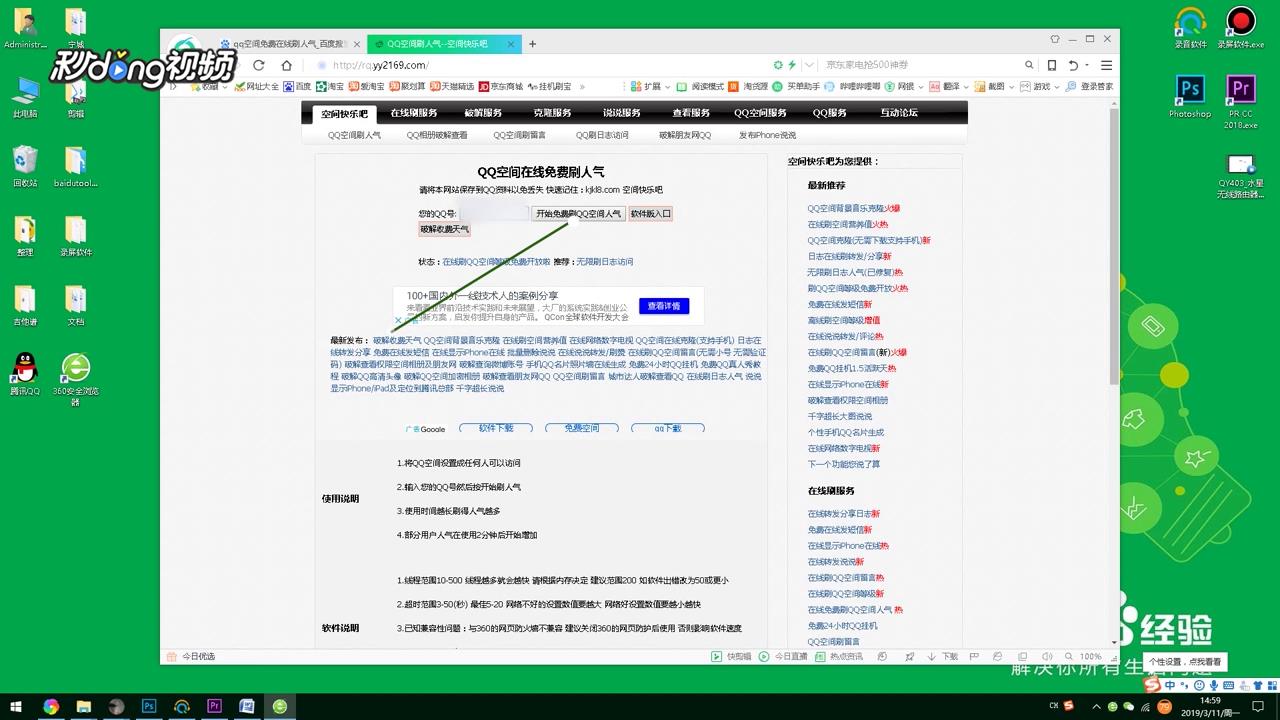Click the search magnifier in search box
Screen dimensions: 1280x720
pos(1029,65)
